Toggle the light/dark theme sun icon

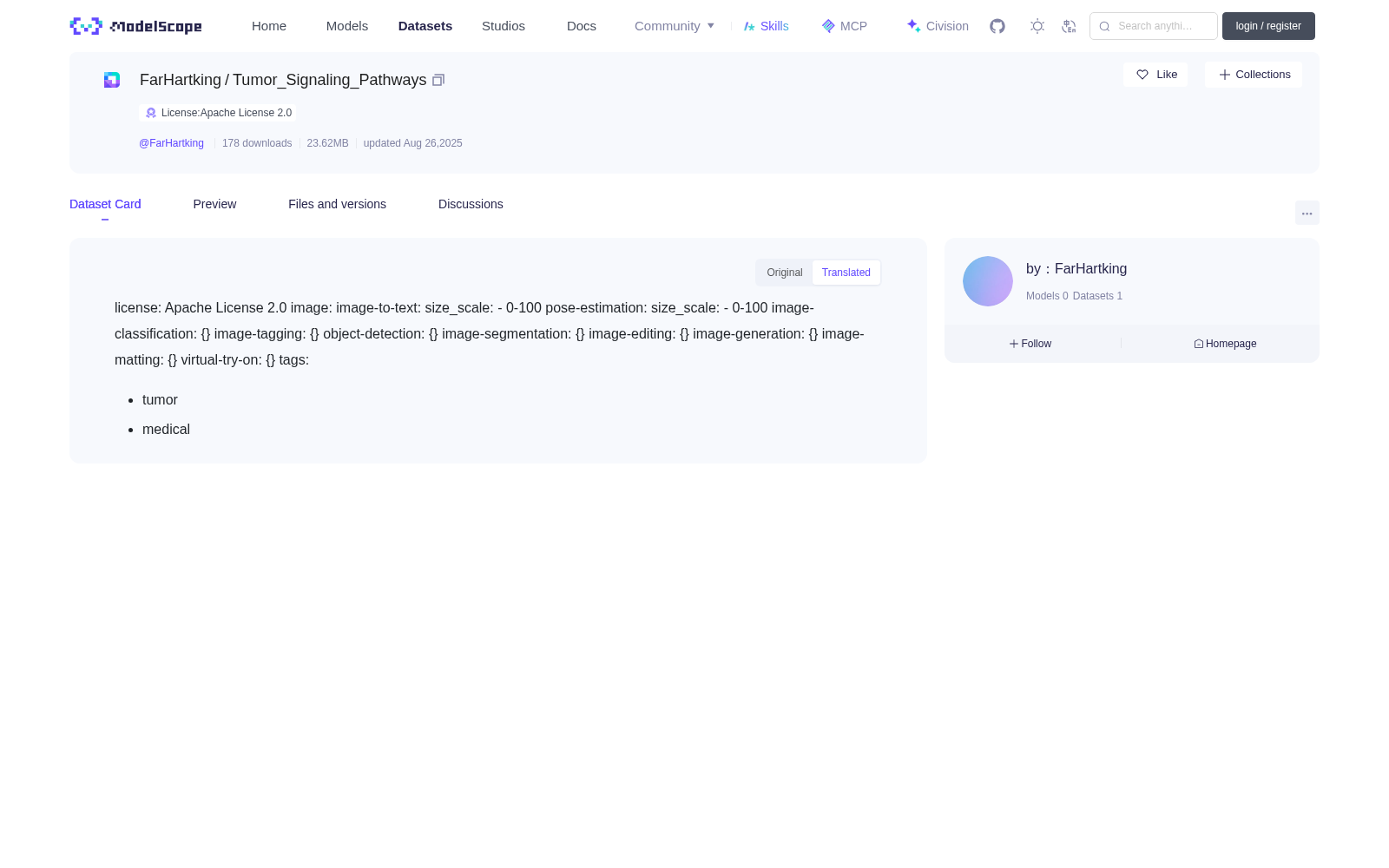pyautogui.click(x=1037, y=26)
